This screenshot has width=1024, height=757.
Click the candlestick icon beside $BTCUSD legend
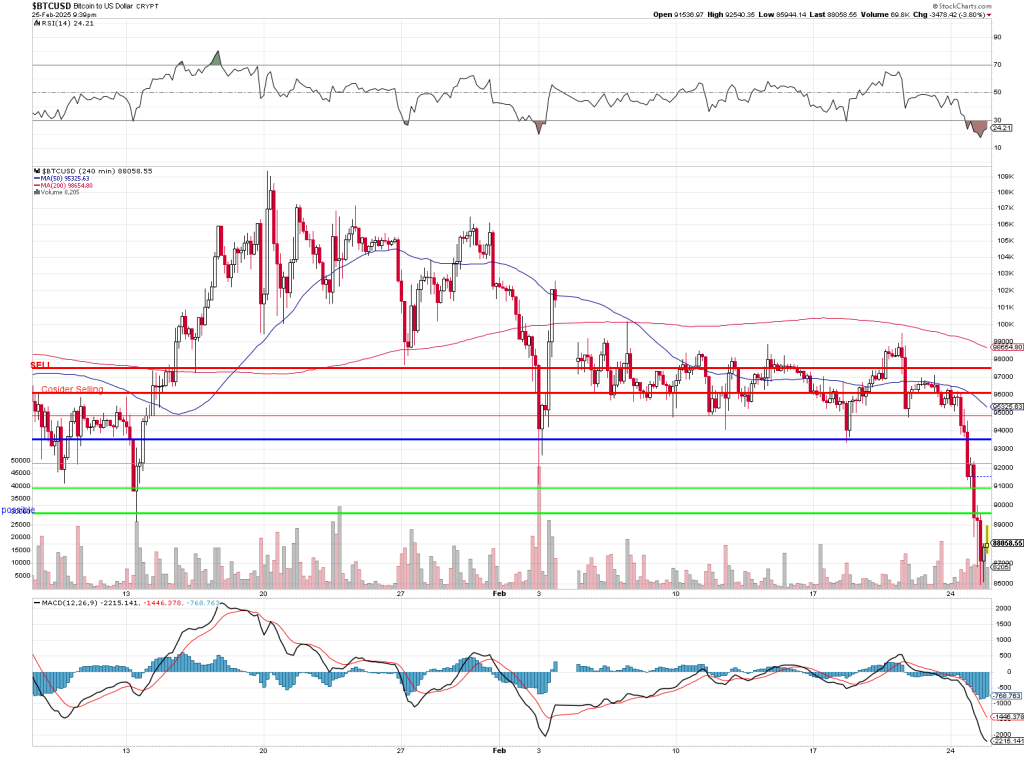pyautogui.click(x=36, y=171)
